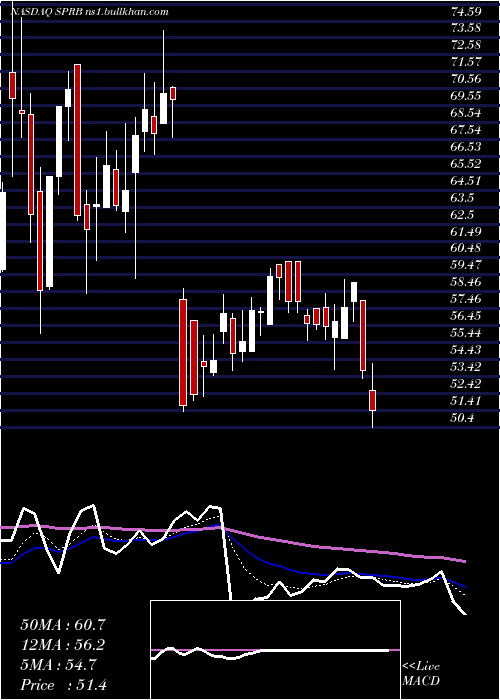Click the tall red gap-down candlestick body
This screenshot has height=700, width=500.
click(183, 352)
